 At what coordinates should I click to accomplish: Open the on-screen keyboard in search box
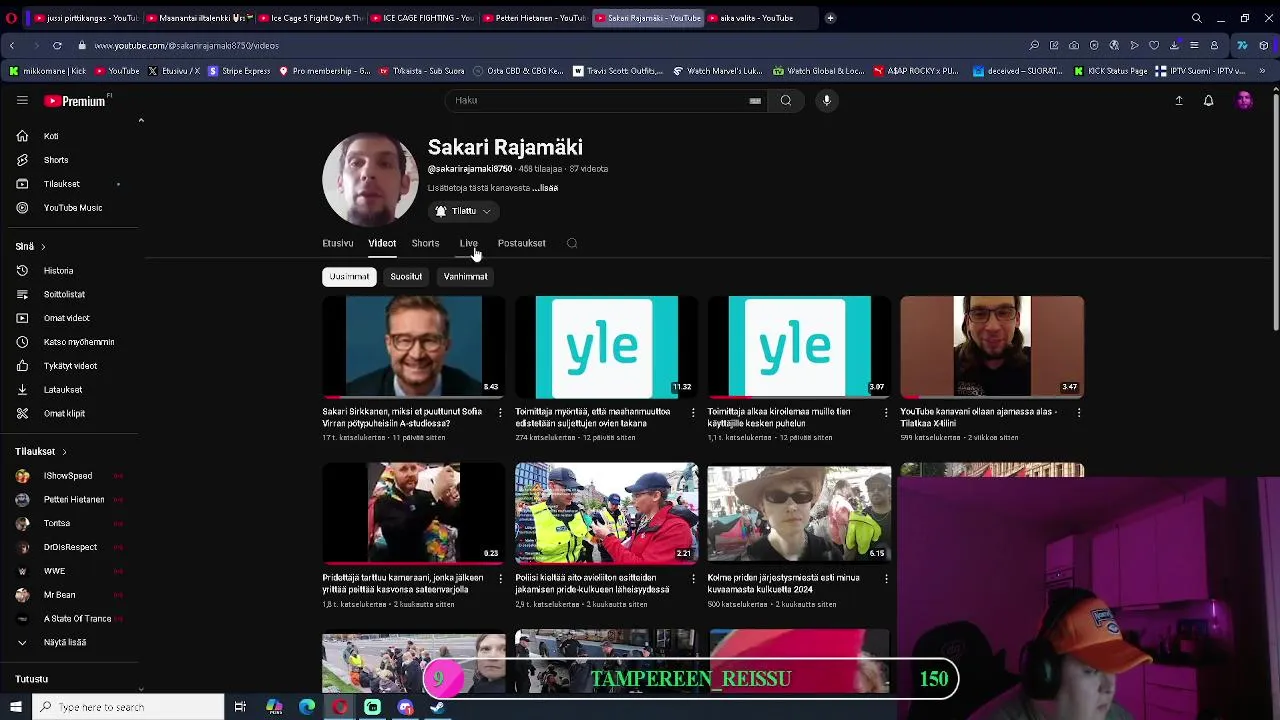(x=755, y=100)
